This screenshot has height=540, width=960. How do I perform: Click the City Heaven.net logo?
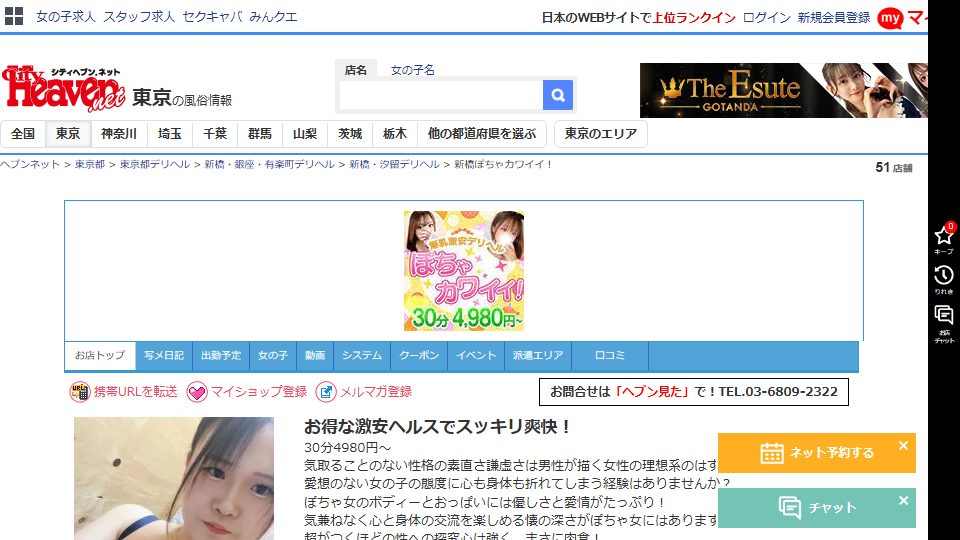coord(64,88)
